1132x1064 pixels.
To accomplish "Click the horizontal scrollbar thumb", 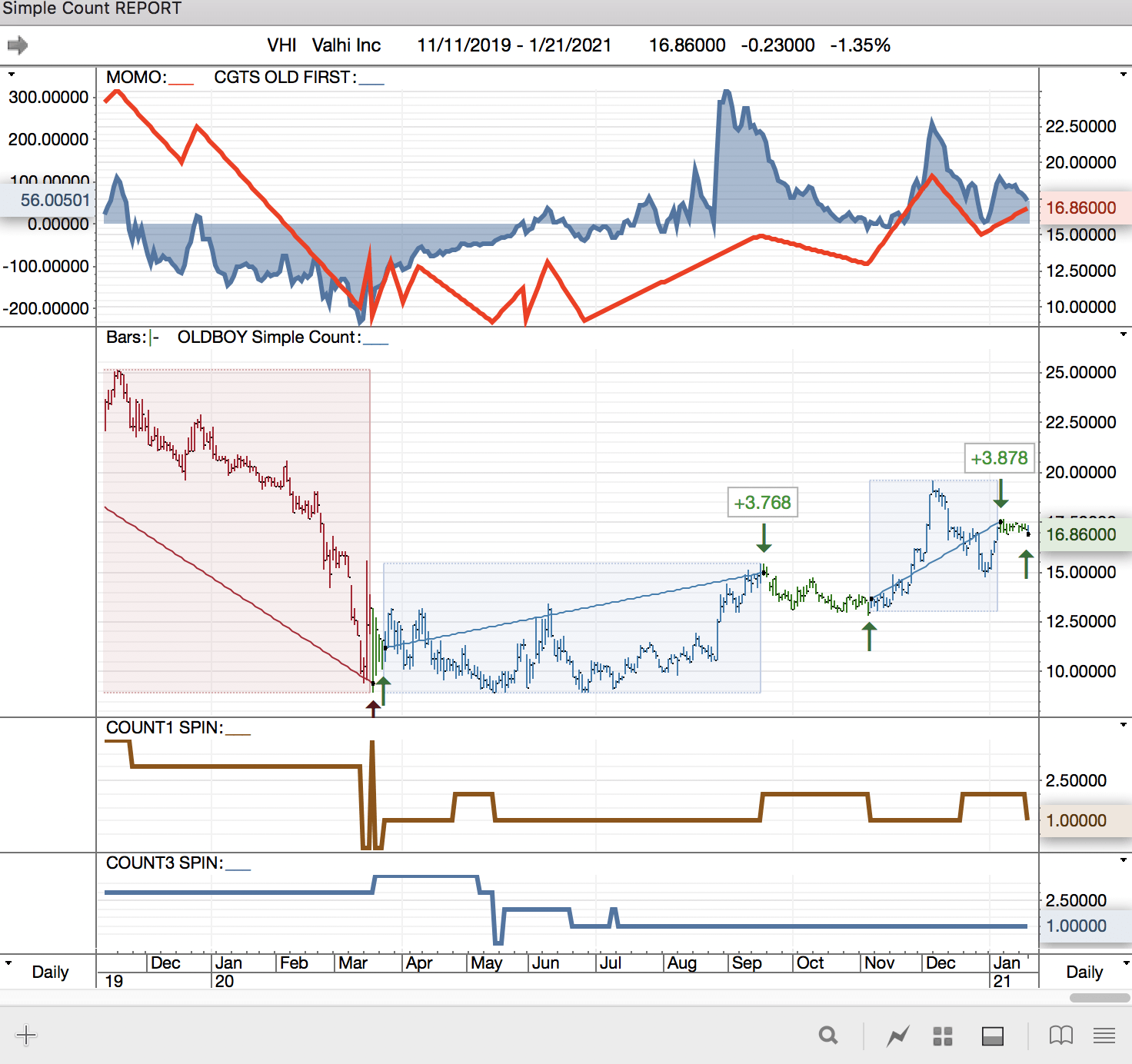I will coord(1100,998).
